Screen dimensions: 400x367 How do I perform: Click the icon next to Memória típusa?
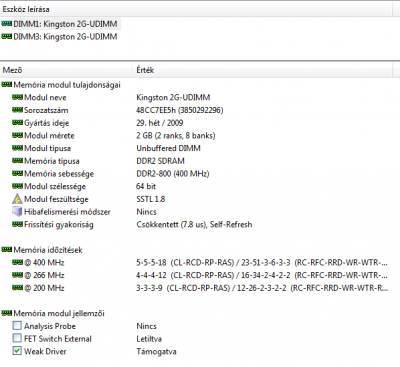(17, 161)
